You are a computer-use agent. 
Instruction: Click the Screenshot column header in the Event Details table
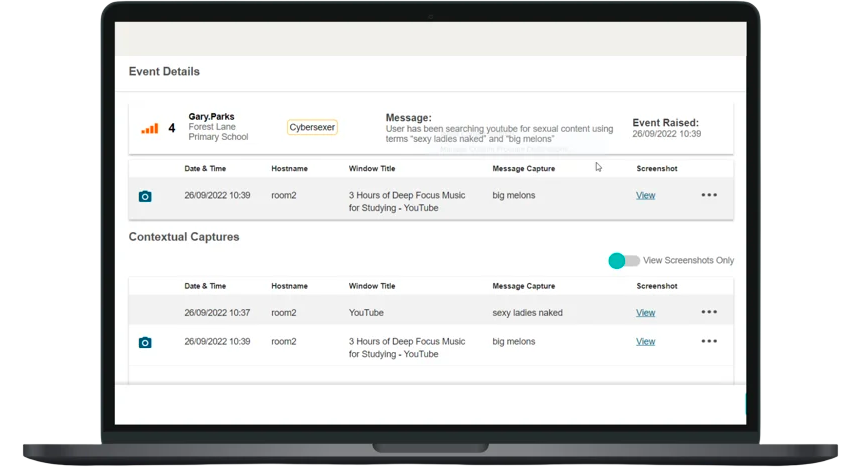coord(656,169)
